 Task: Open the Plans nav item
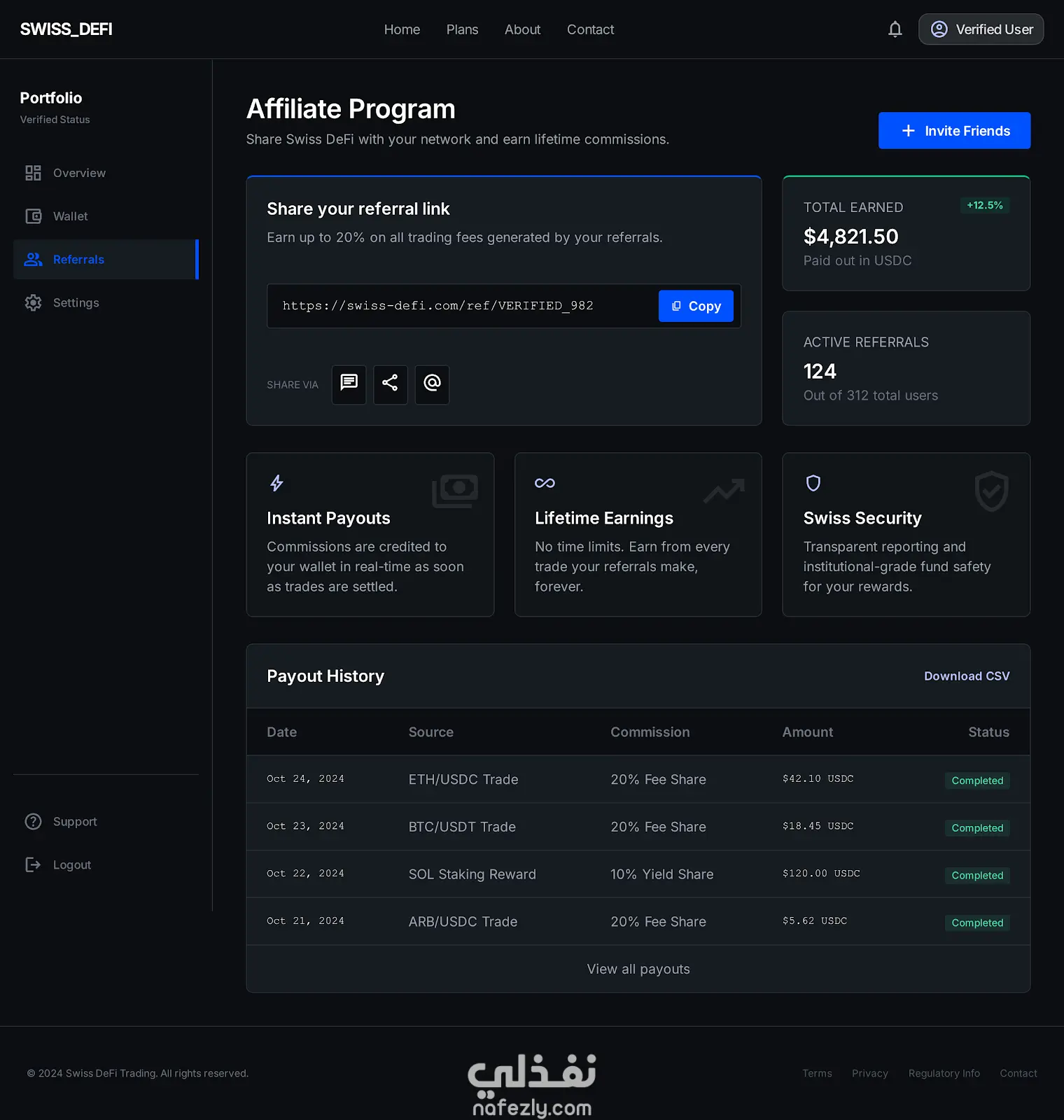point(462,29)
